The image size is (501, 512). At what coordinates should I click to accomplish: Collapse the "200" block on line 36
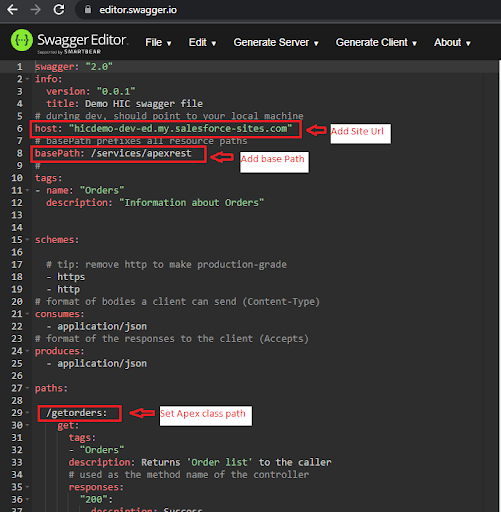coord(27,499)
